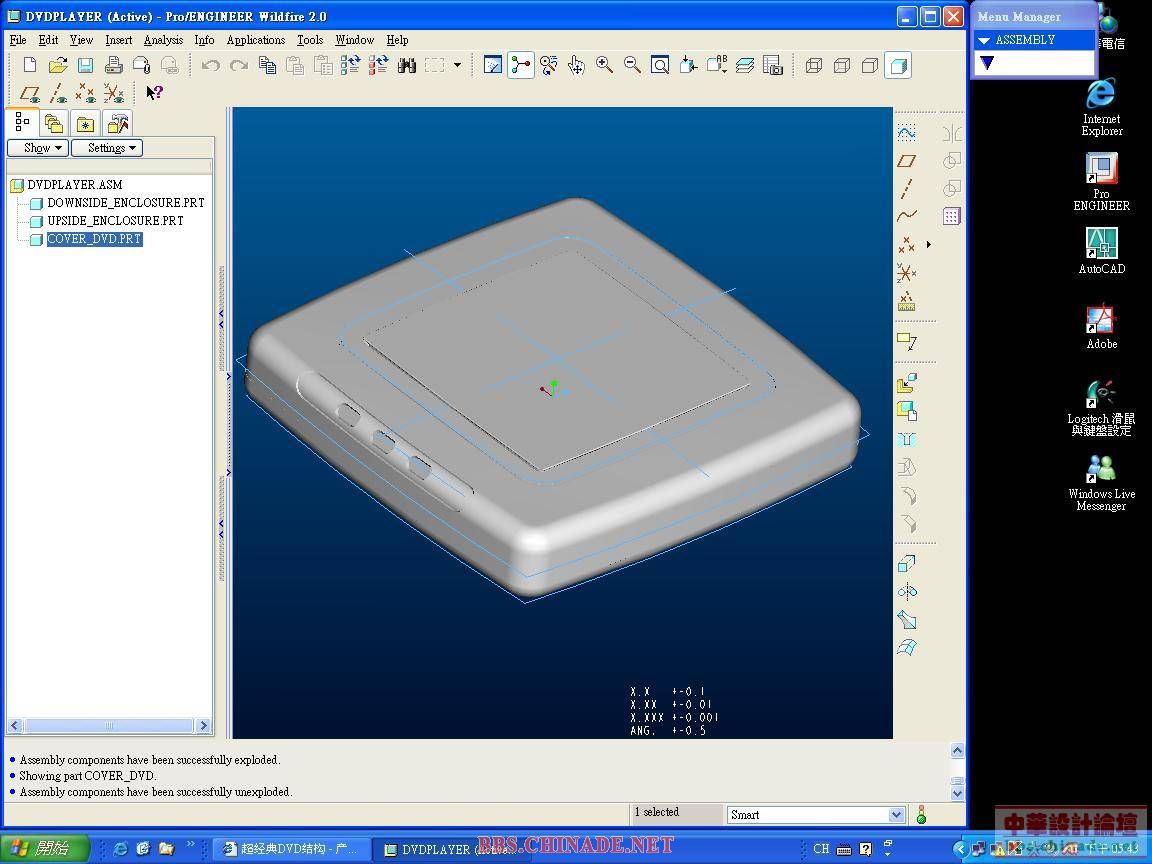1152x864 pixels.
Task: Toggle datum planes display on/off
Action: click(30, 93)
